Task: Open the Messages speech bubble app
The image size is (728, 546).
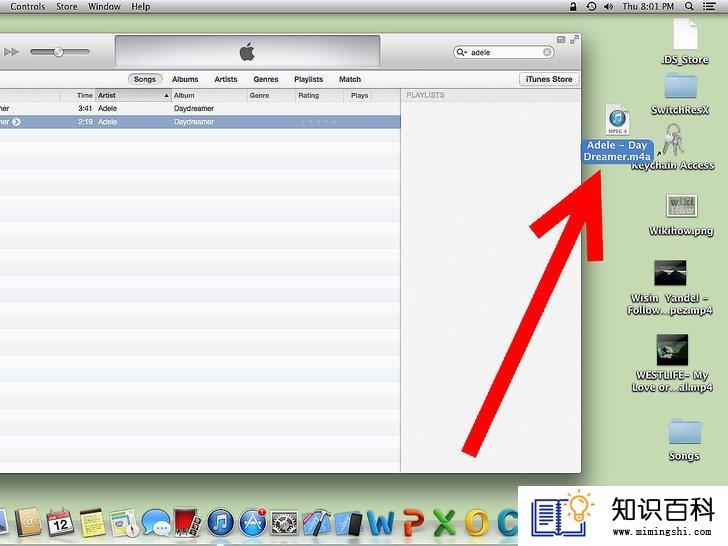Action: pyautogui.click(x=156, y=523)
